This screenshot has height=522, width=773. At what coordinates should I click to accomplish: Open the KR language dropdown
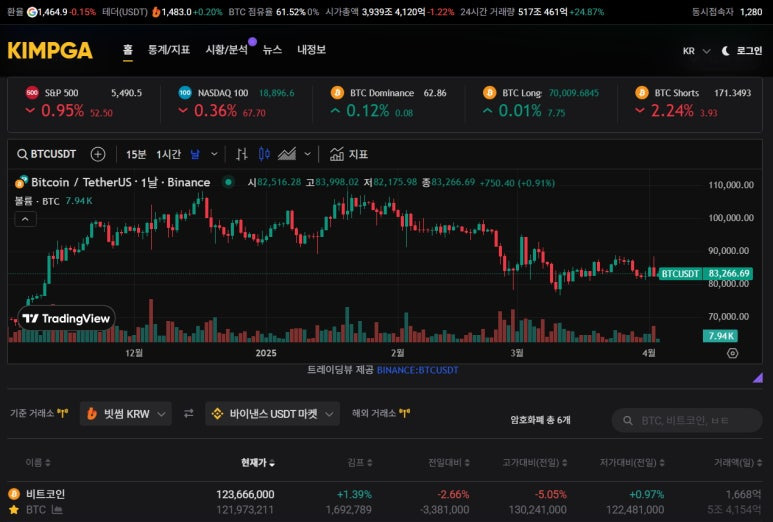point(696,51)
